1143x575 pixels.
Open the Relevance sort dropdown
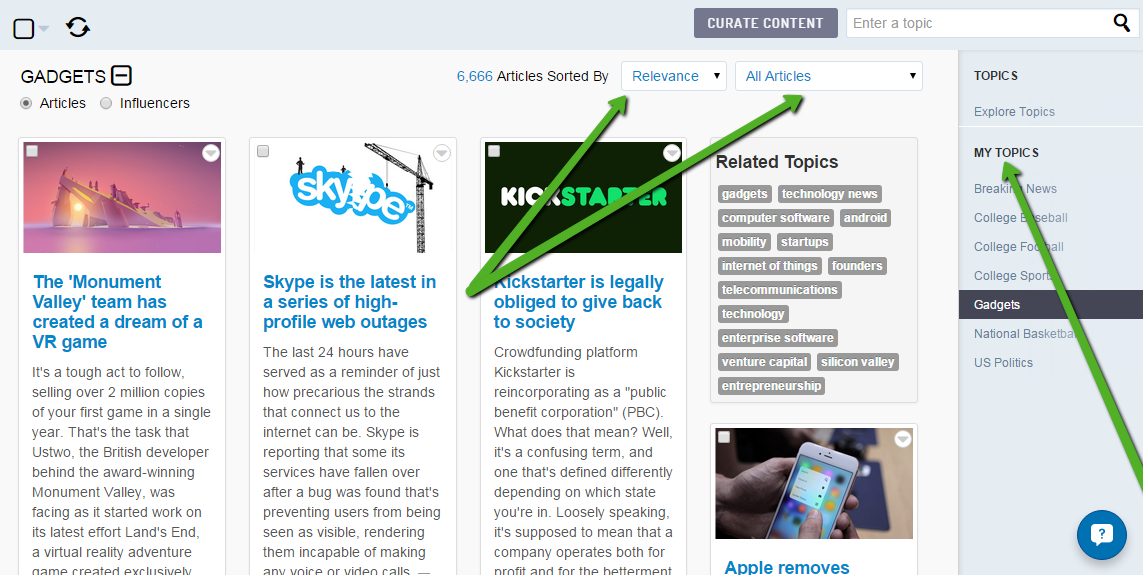point(674,76)
